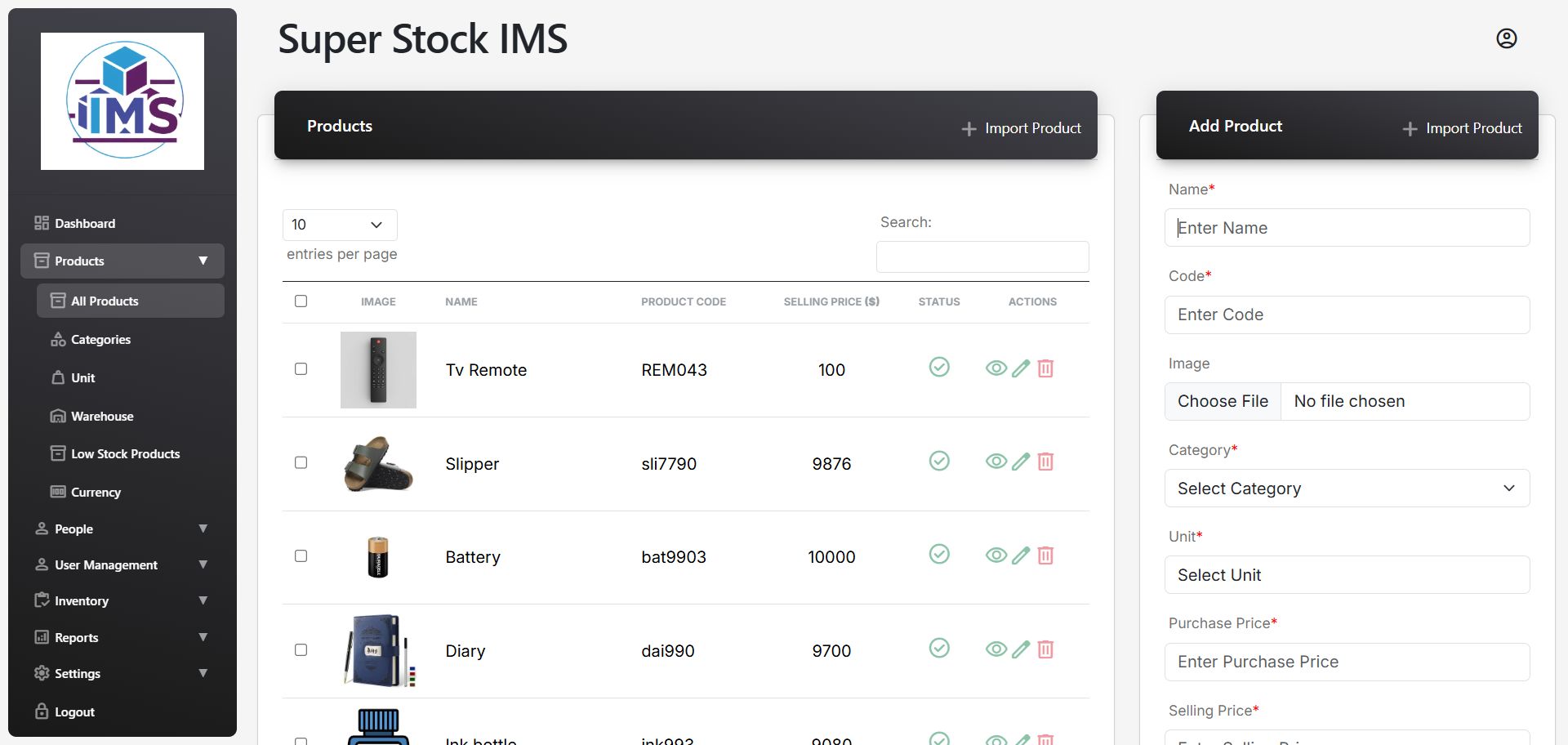Expand the Inventory sidebar menu
Screen dimensions: 1568x745
[122, 600]
